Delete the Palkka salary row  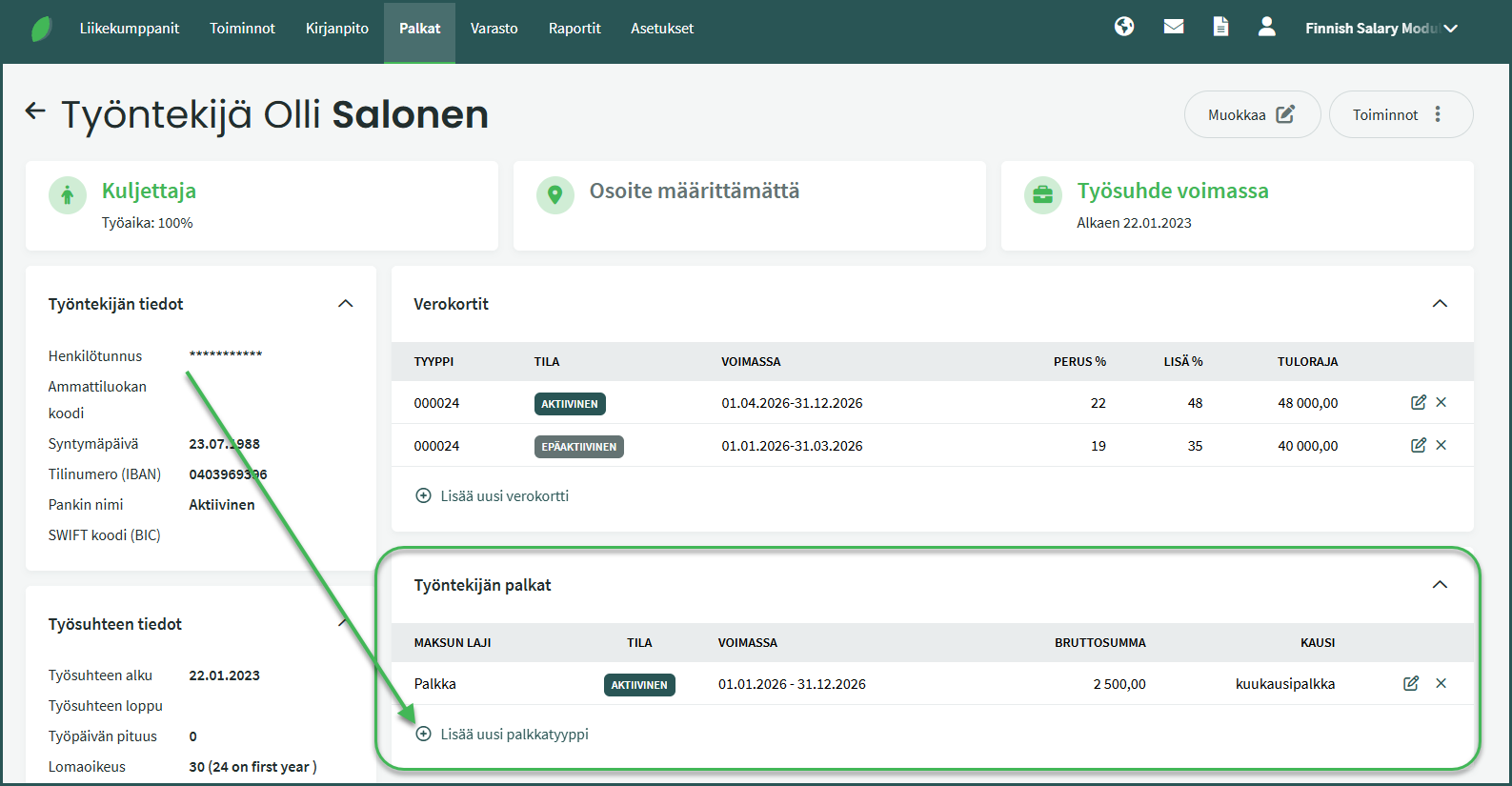pos(1441,683)
